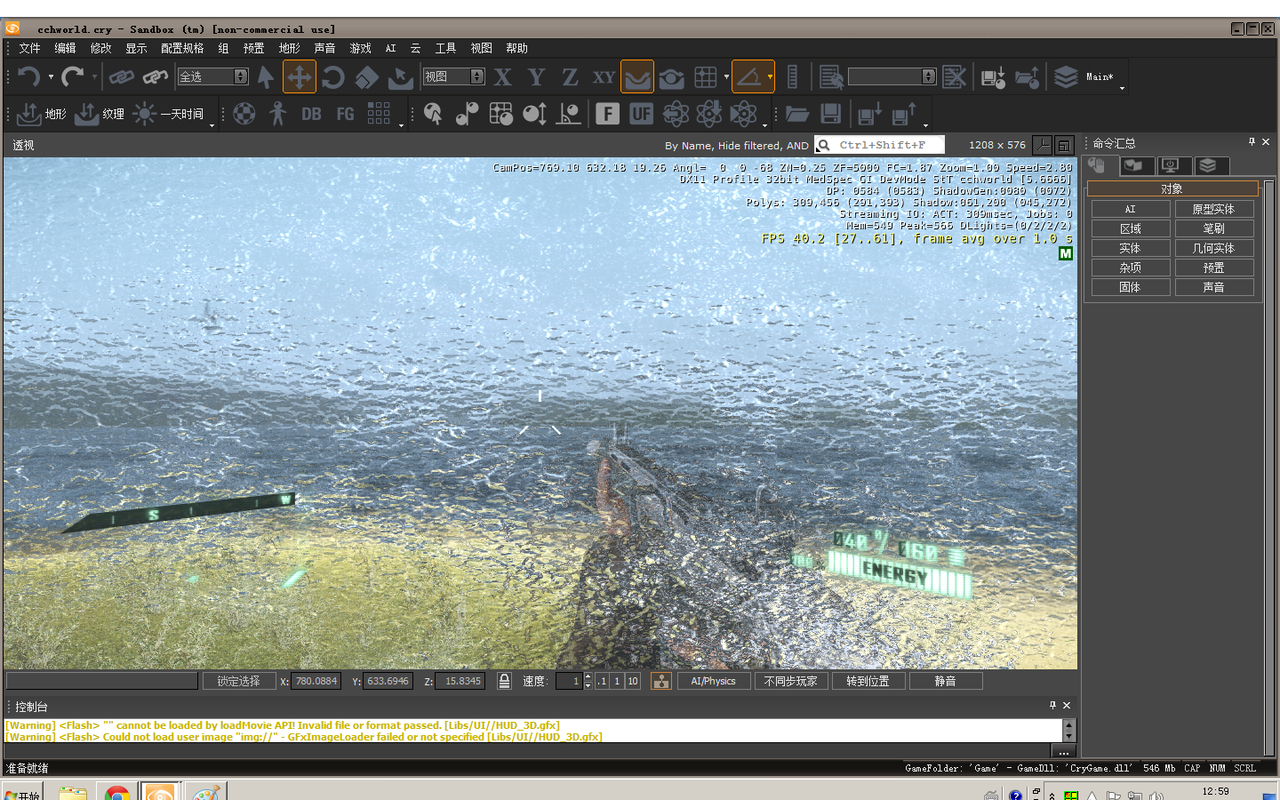Click the 原型实体 category button
This screenshot has height=800, width=1280.
click(x=1214, y=209)
